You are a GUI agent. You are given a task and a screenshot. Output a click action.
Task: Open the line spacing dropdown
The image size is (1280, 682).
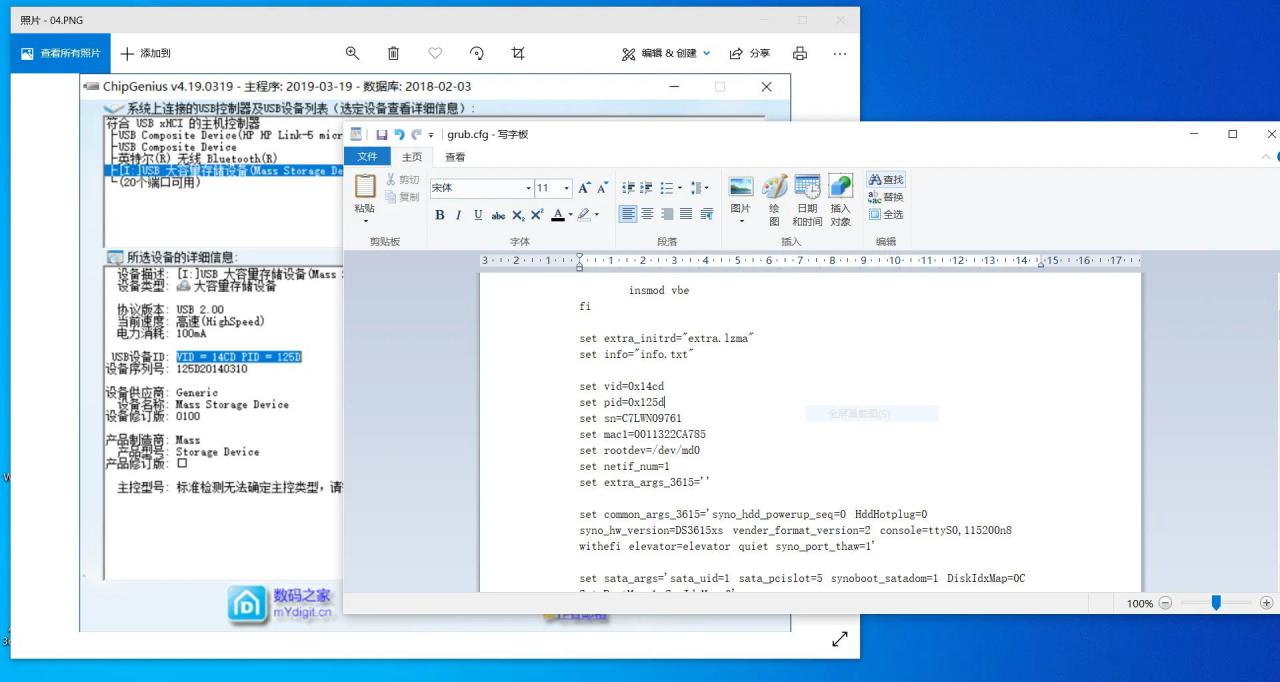click(x=699, y=188)
